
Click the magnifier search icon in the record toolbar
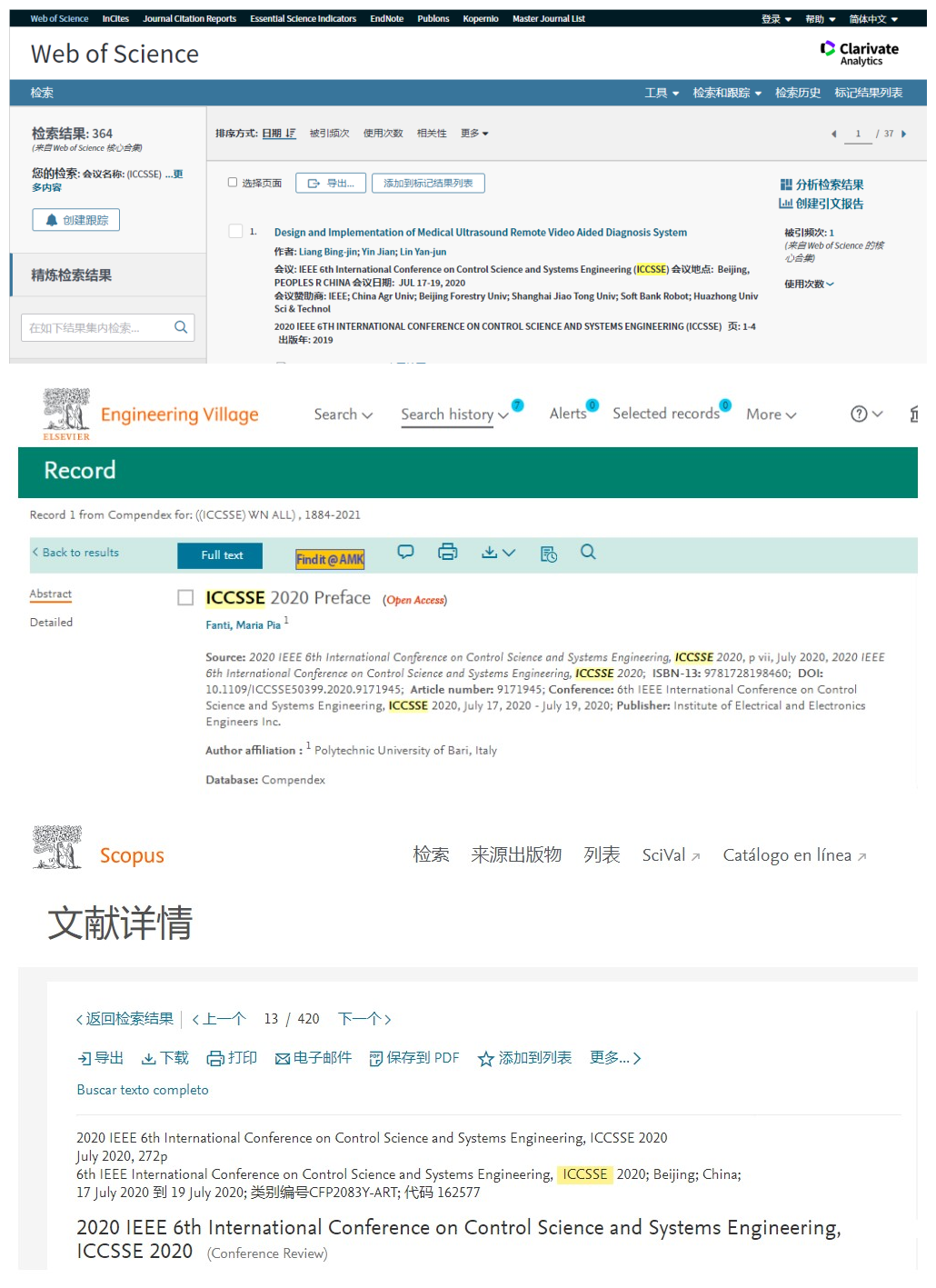[x=588, y=552]
